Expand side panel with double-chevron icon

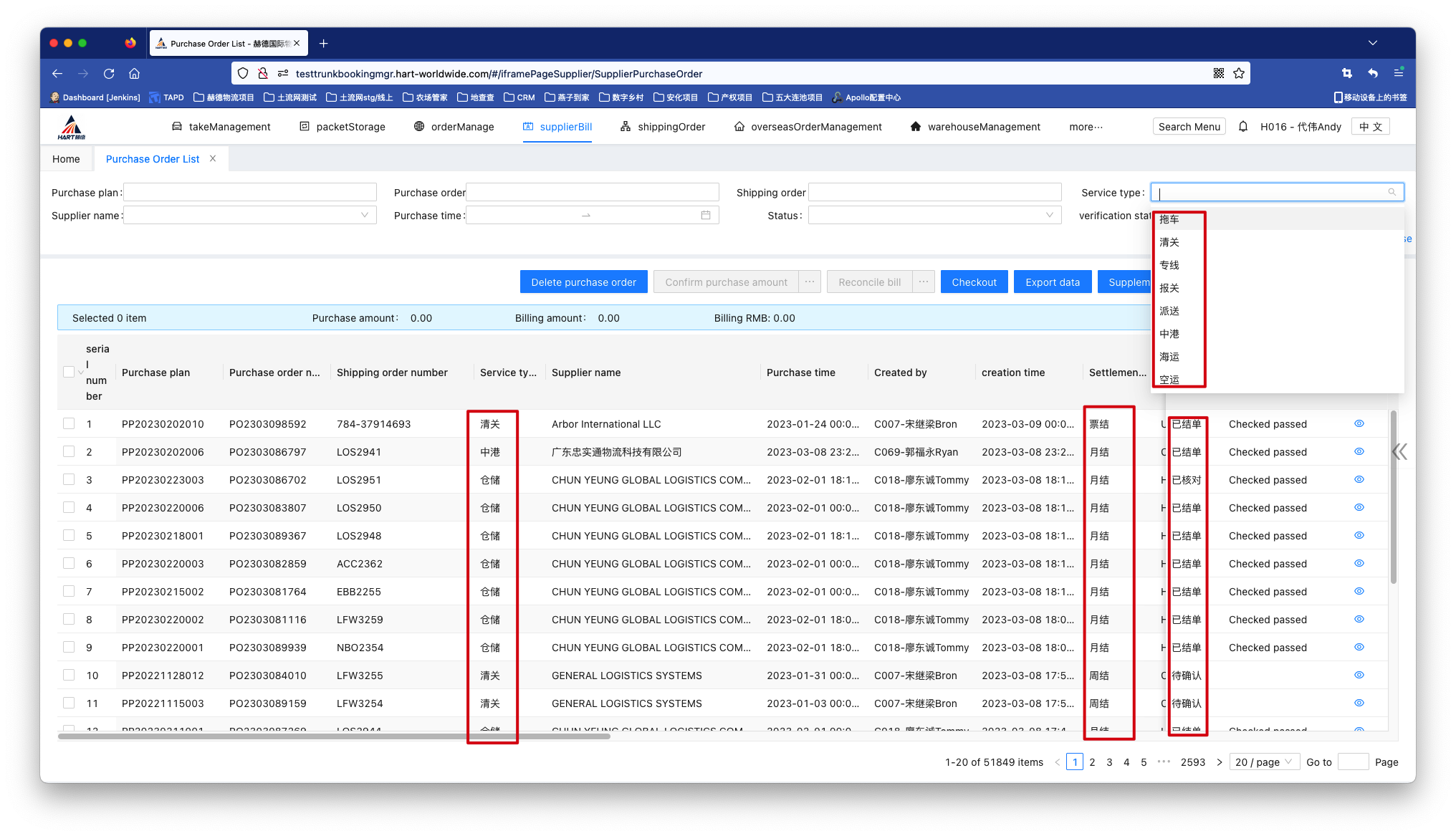1399,451
